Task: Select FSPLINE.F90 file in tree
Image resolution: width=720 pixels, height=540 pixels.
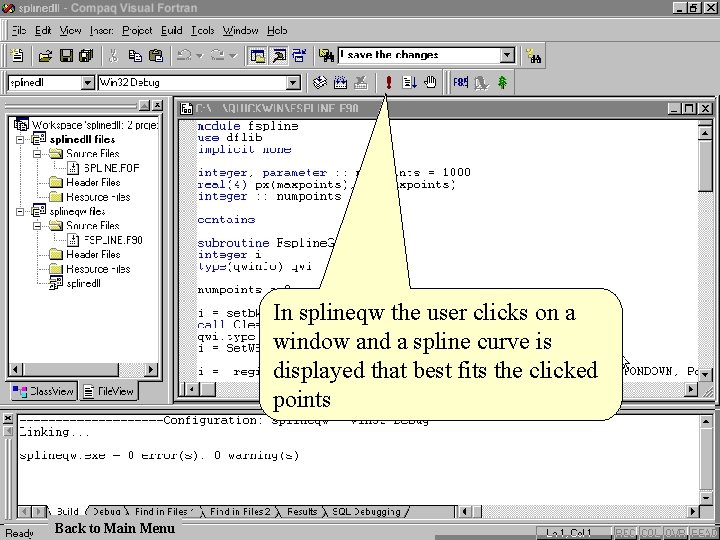Action: pyautogui.click(x=113, y=240)
